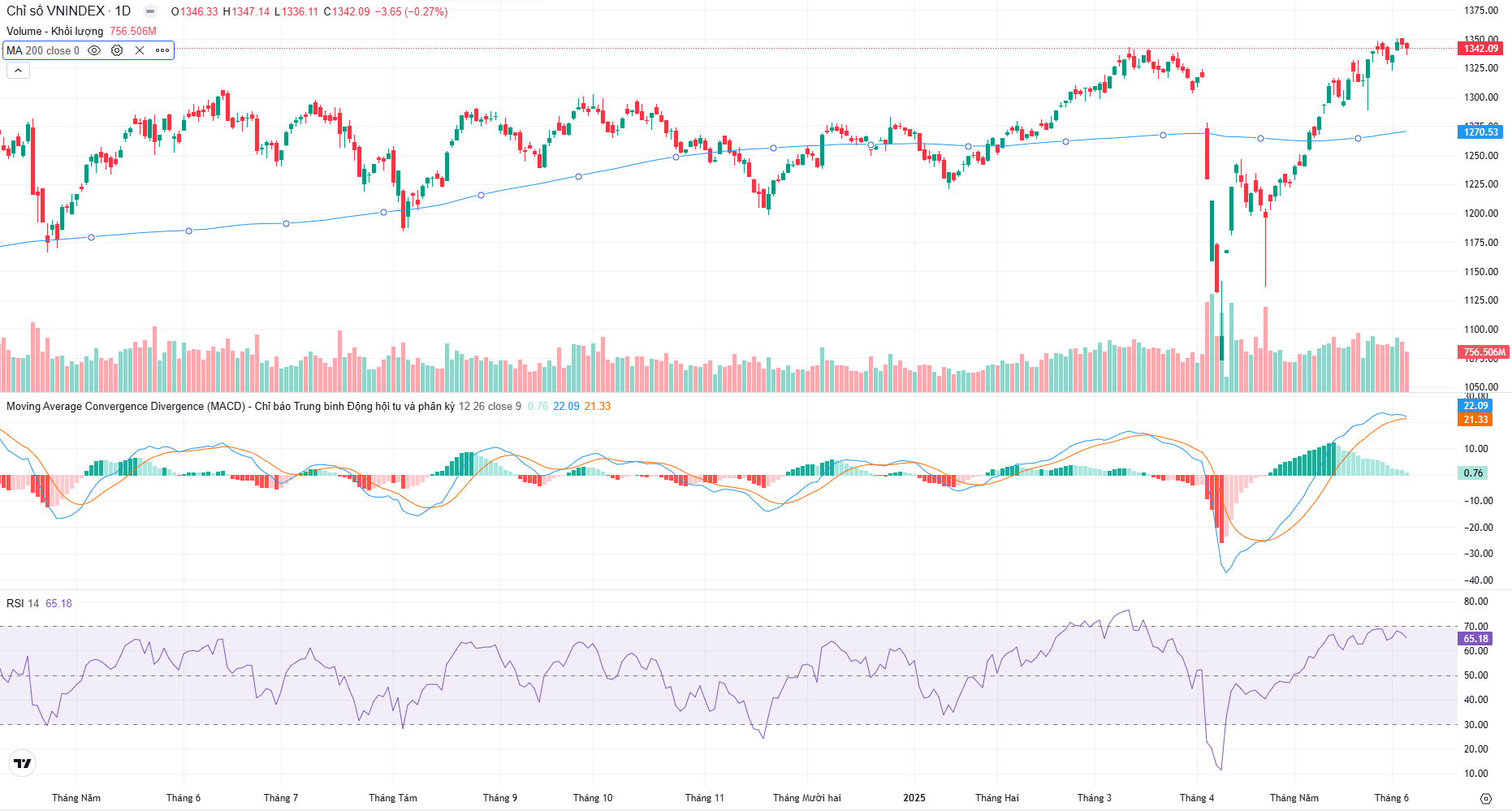
Task: Click the Tháng 4 time axis label
Action: pos(1197,798)
